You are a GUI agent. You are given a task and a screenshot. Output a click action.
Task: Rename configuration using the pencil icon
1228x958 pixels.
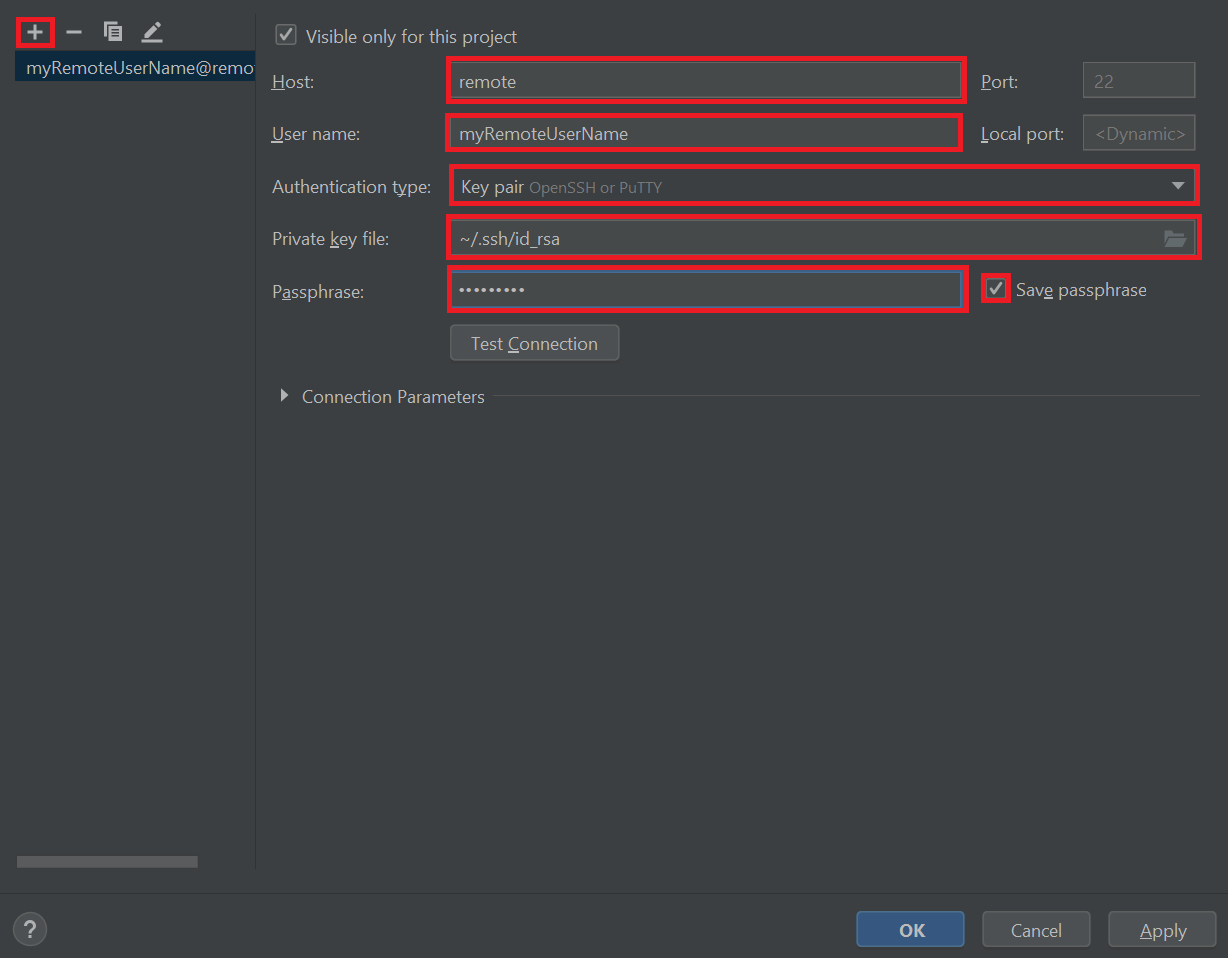(x=151, y=32)
